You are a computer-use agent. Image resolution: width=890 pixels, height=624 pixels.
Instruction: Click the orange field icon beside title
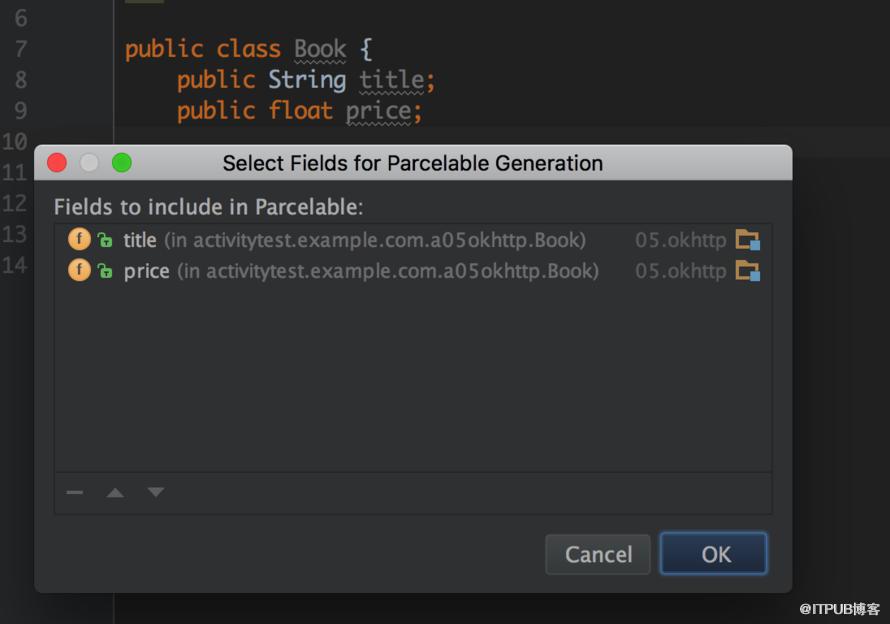tap(79, 239)
